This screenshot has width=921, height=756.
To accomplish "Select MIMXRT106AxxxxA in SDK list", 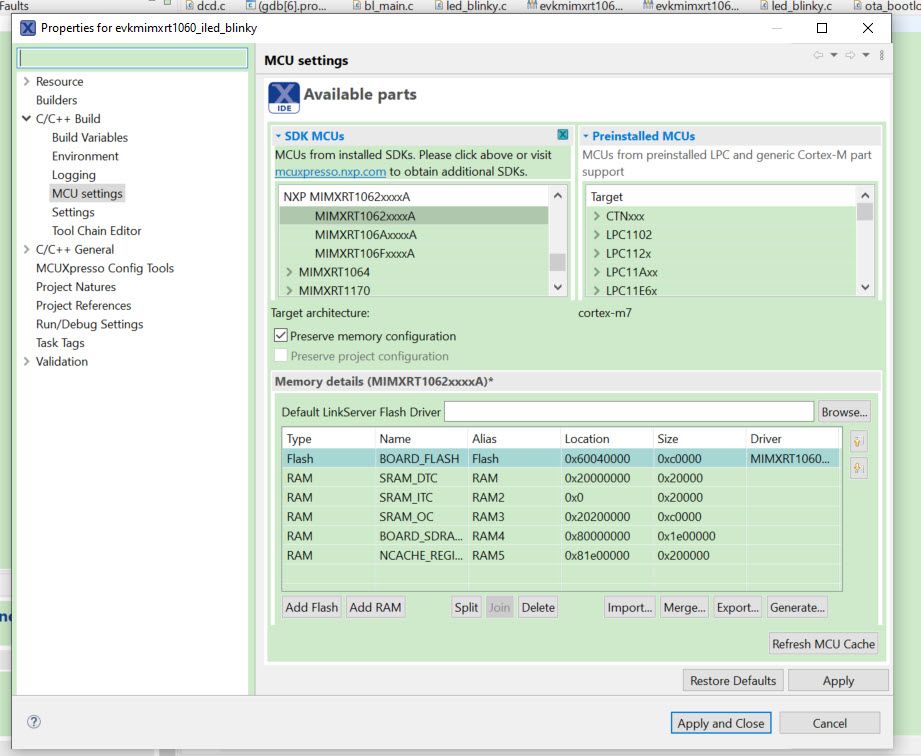I will [x=365, y=234].
